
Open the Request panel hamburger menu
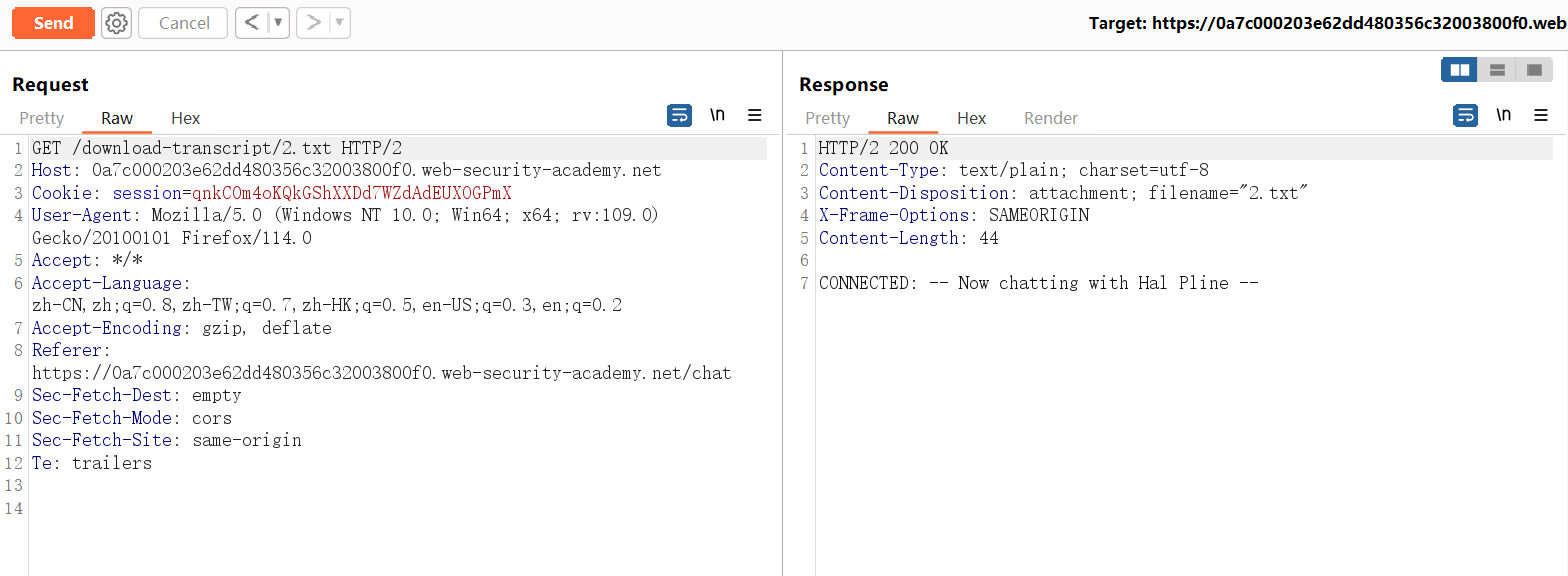[x=755, y=116]
